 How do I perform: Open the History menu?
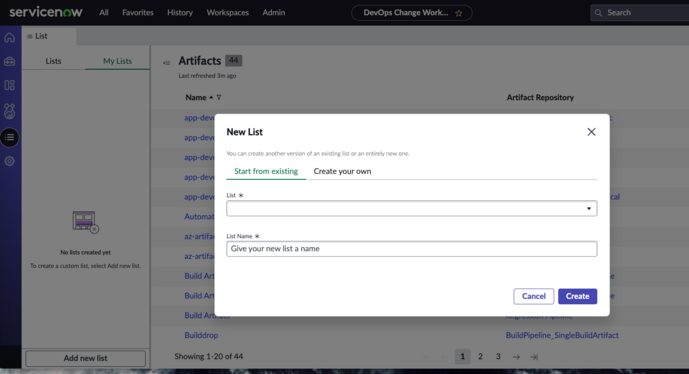180,13
